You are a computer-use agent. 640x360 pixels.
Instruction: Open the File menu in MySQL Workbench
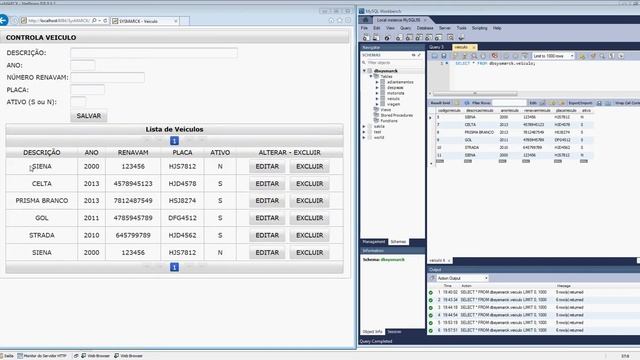[364, 28]
